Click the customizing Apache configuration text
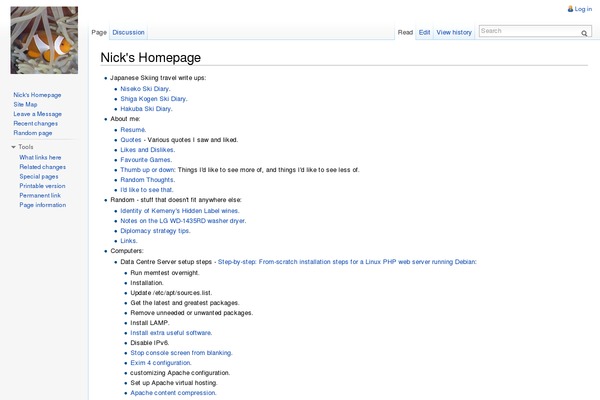The image size is (600, 400). click(x=180, y=373)
